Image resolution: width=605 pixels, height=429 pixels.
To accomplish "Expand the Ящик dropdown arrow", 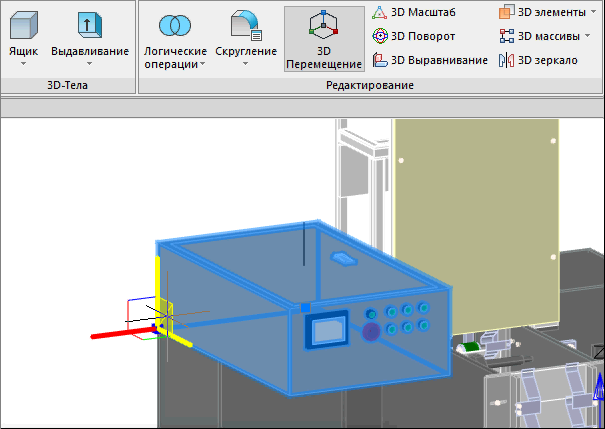I will (24, 64).
